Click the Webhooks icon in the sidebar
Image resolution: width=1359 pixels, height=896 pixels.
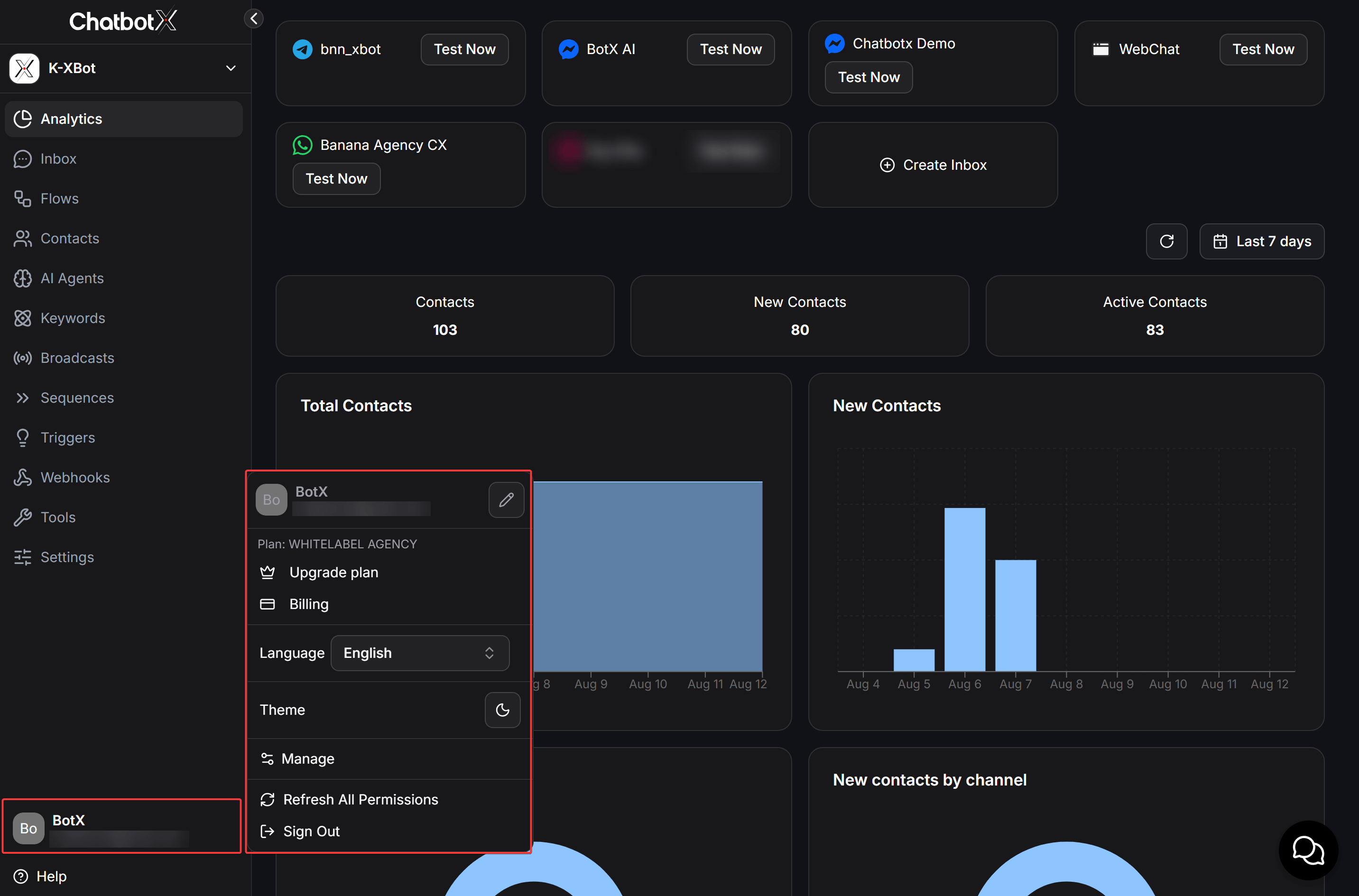(23, 477)
